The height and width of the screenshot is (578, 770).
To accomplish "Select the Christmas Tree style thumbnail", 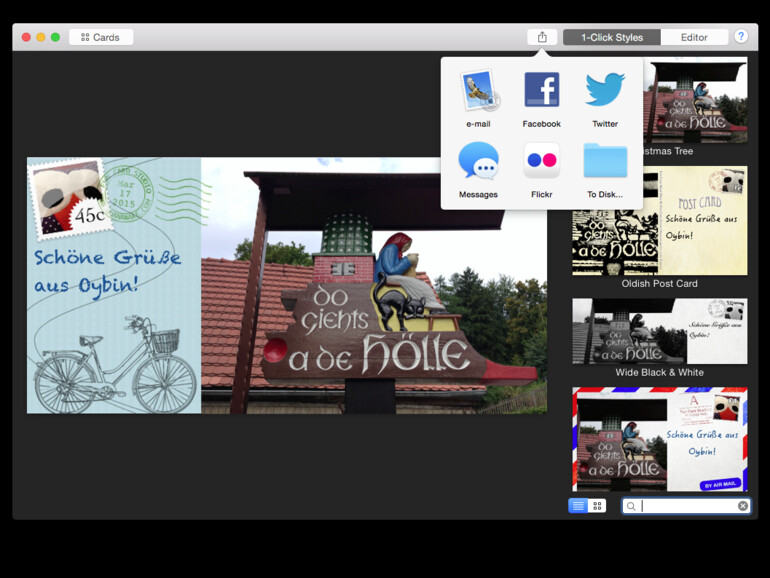I will click(695, 100).
